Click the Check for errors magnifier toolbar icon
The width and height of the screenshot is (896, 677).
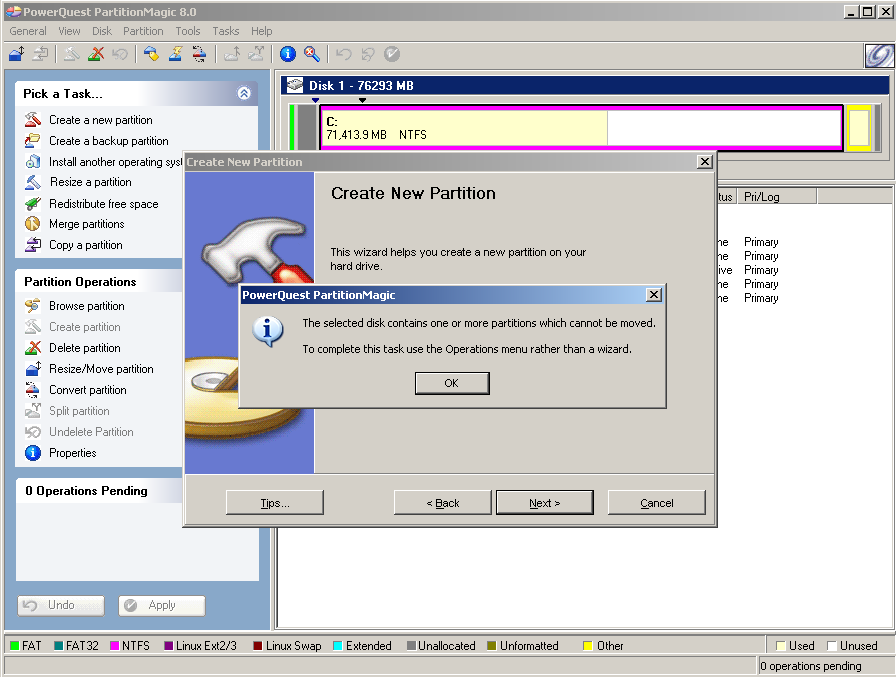click(x=311, y=54)
